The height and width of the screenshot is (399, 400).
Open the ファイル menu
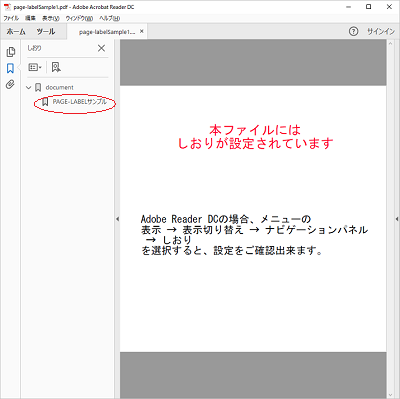tap(11, 18)
